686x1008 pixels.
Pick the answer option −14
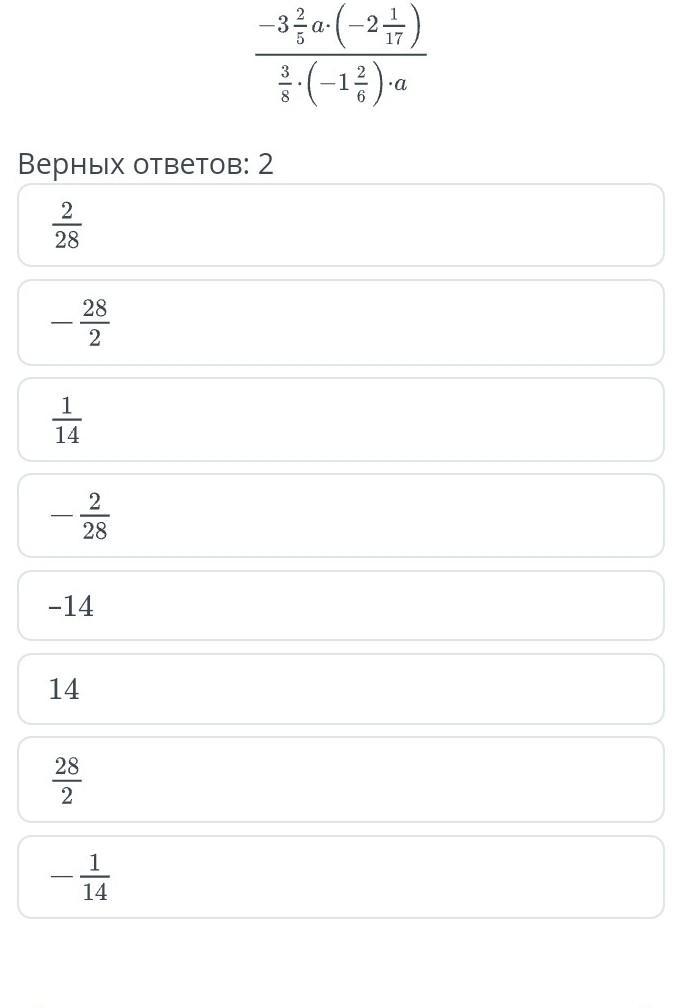[x=340, y=606]
